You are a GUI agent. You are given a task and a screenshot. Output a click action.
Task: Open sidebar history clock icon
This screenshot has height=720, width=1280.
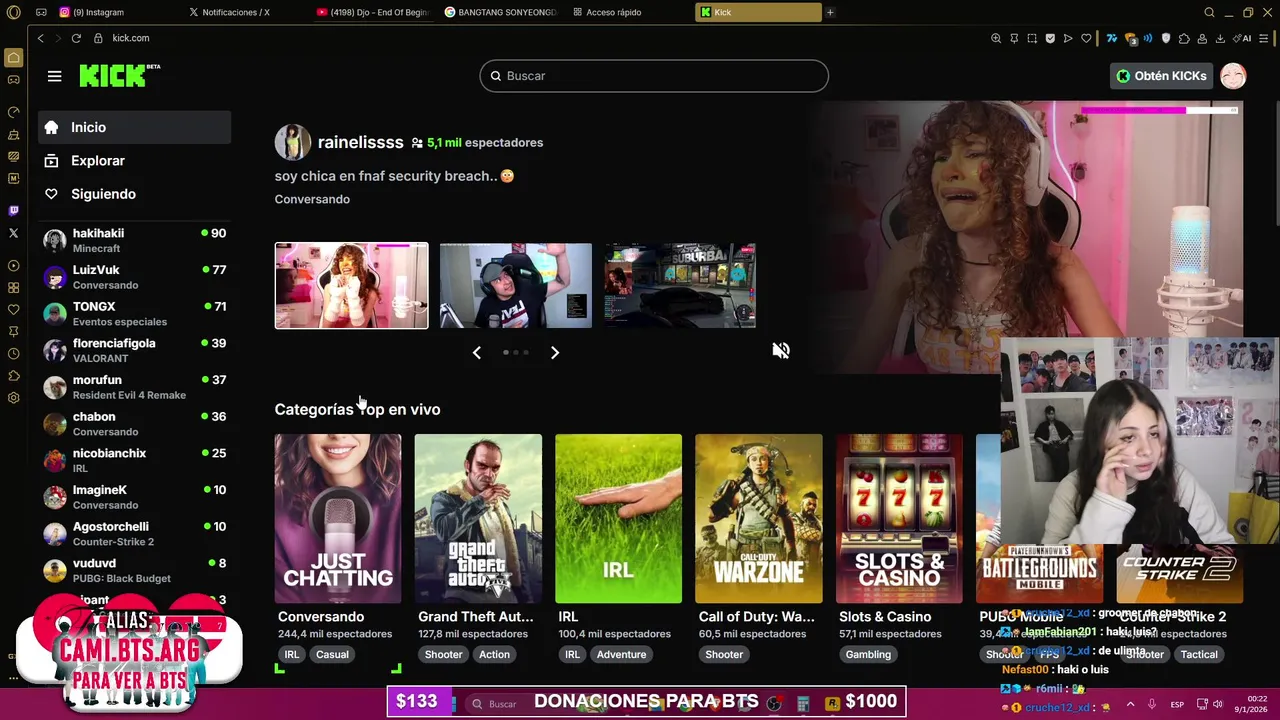click(x=13, y=354)
